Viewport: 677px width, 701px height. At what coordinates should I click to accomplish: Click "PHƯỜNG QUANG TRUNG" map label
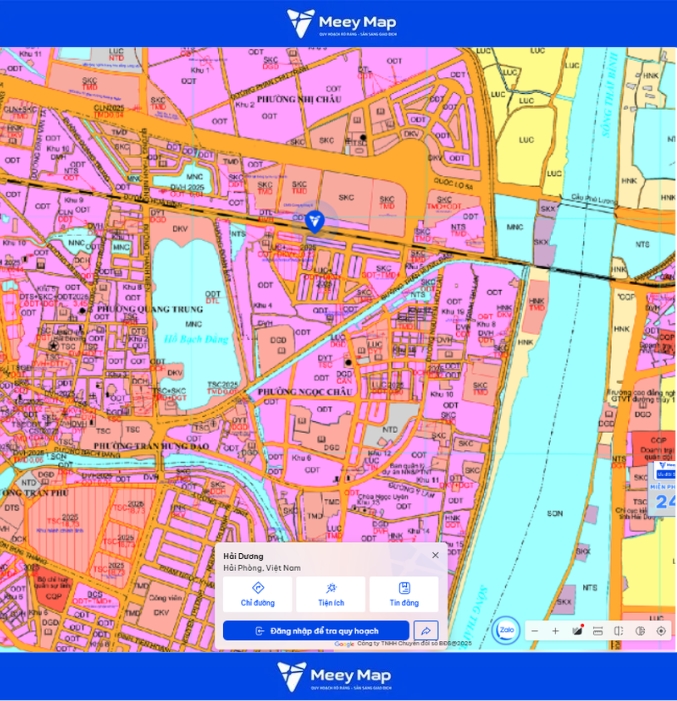pyautogui.click(x=150, y=309)
